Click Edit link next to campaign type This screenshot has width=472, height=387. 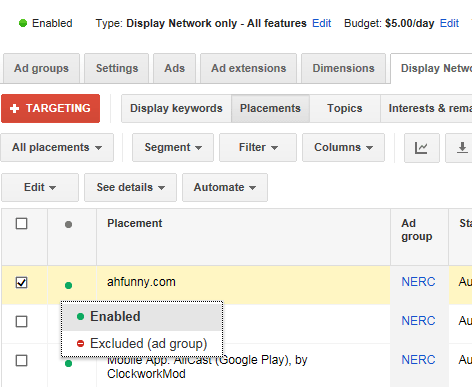pyautogui.click(x=321, y=23)
